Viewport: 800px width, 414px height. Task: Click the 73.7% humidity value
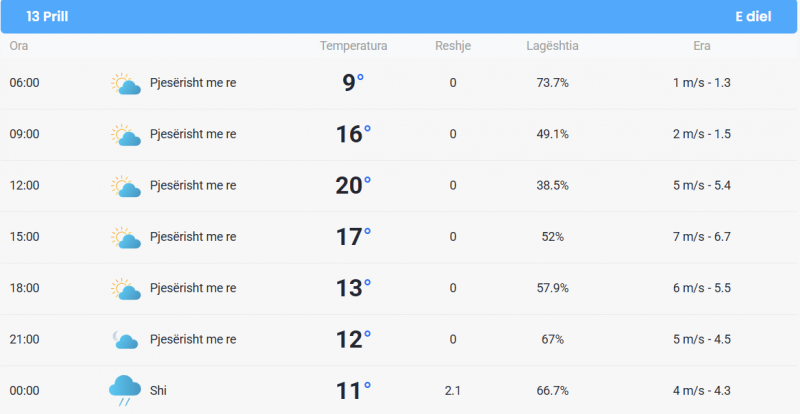coord(553,83)
